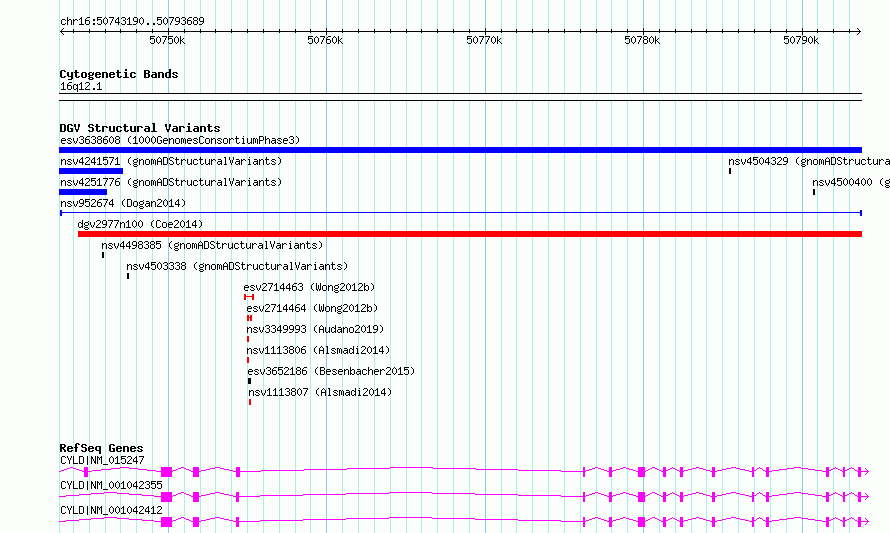Open the nsv4251776 (gnomADStructuralVariants) label
Image resolution: width=890 pixels, height=533 pixels.
(x=171, y=182)
